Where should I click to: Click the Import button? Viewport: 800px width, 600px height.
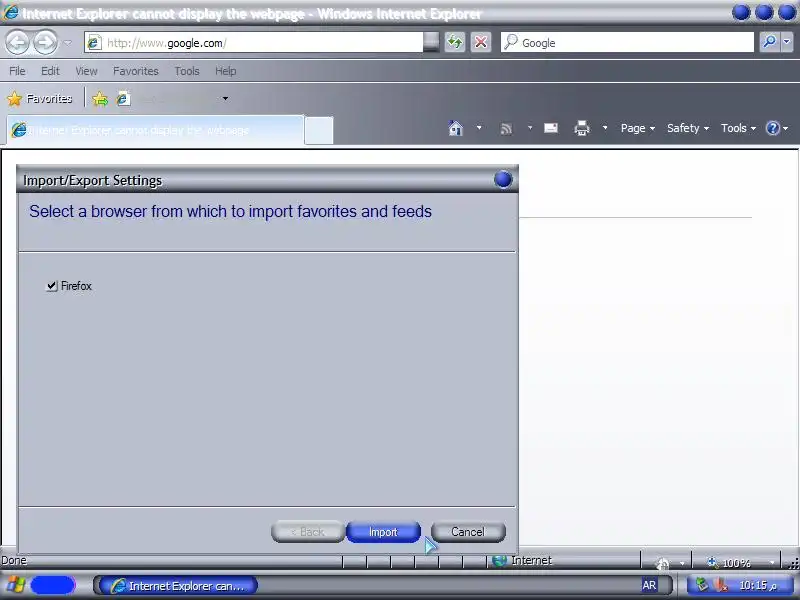383,532
